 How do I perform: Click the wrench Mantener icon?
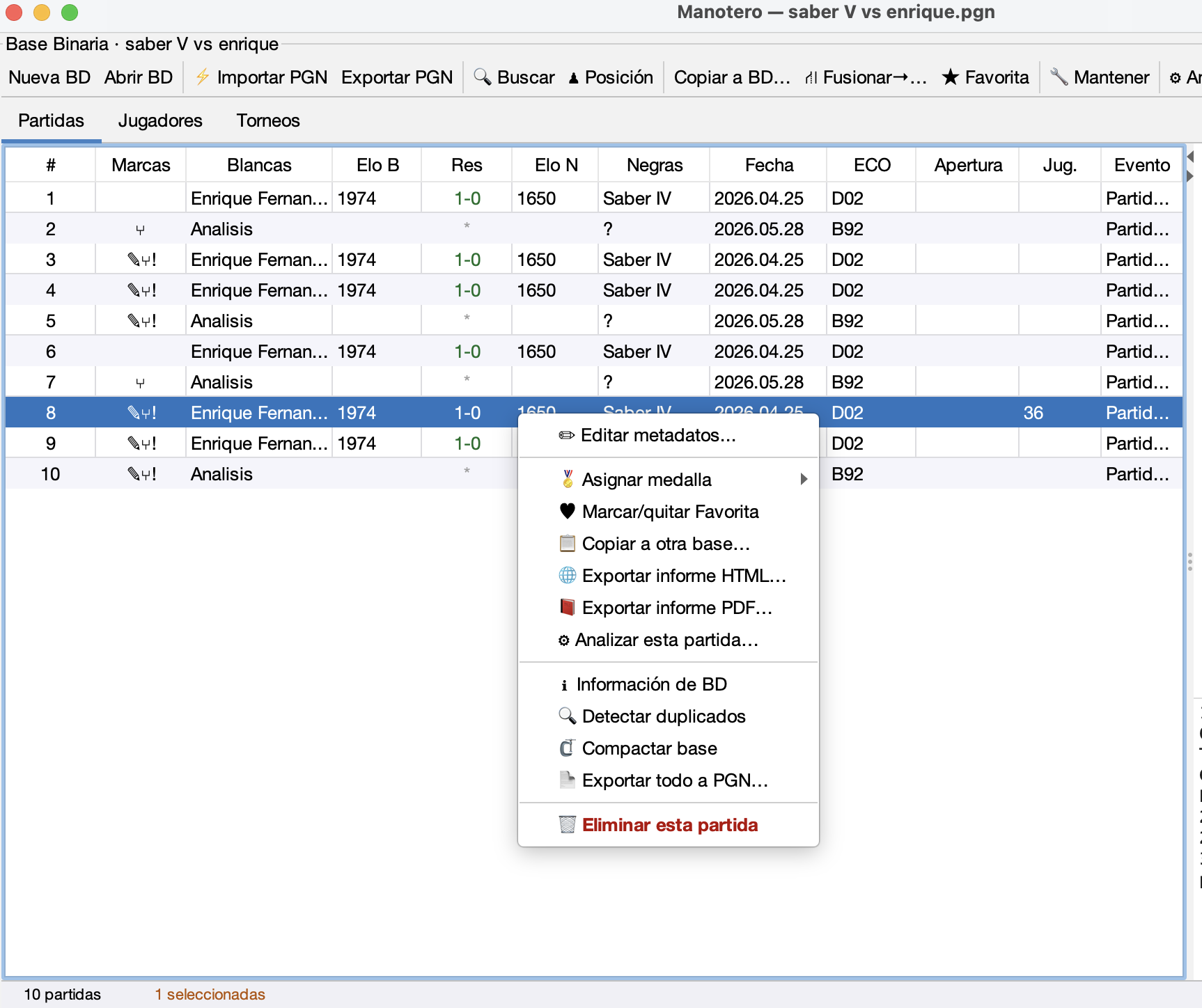pos(1059,77)
